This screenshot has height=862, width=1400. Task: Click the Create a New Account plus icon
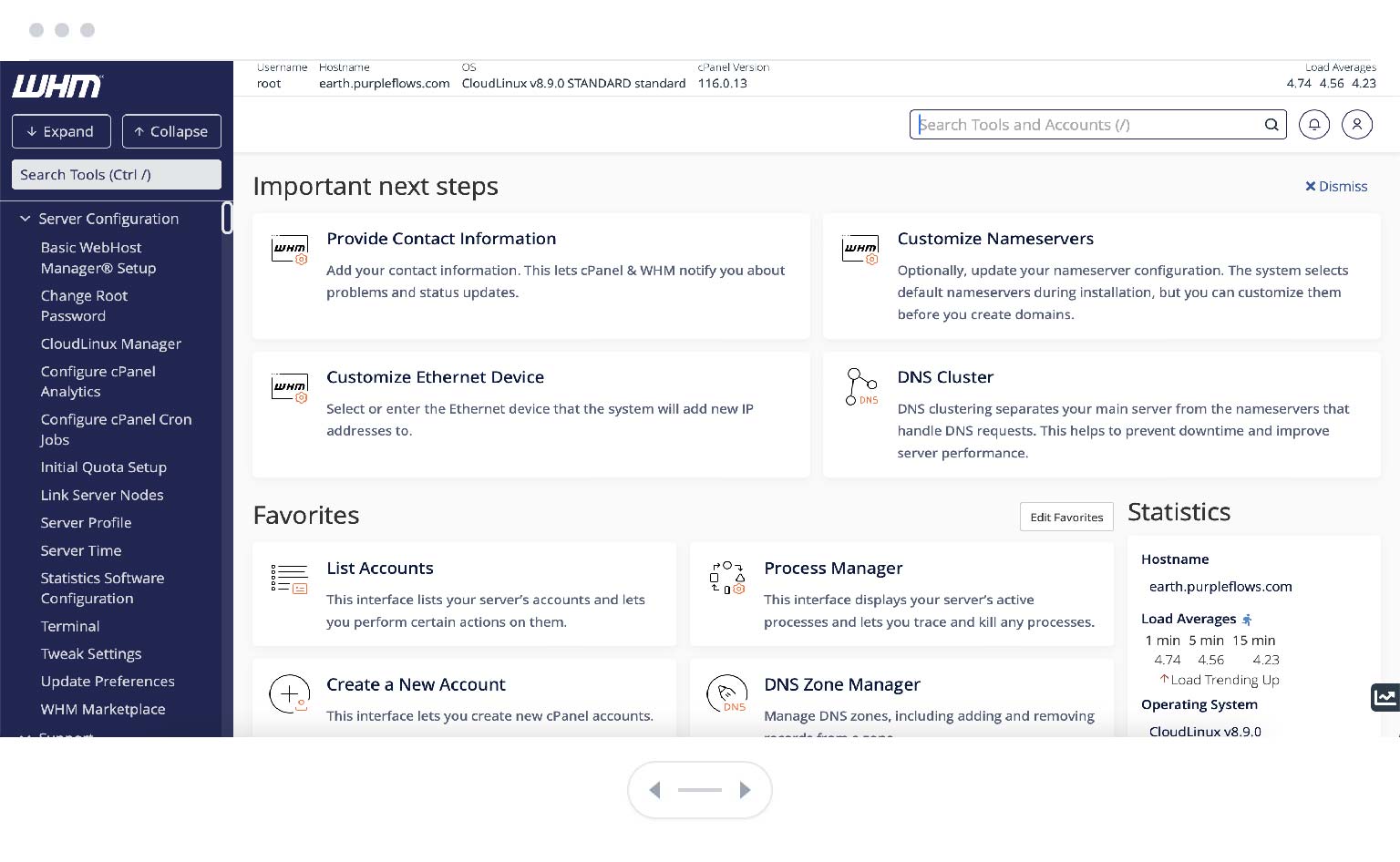pyautogui.click(x=289, y=694)
